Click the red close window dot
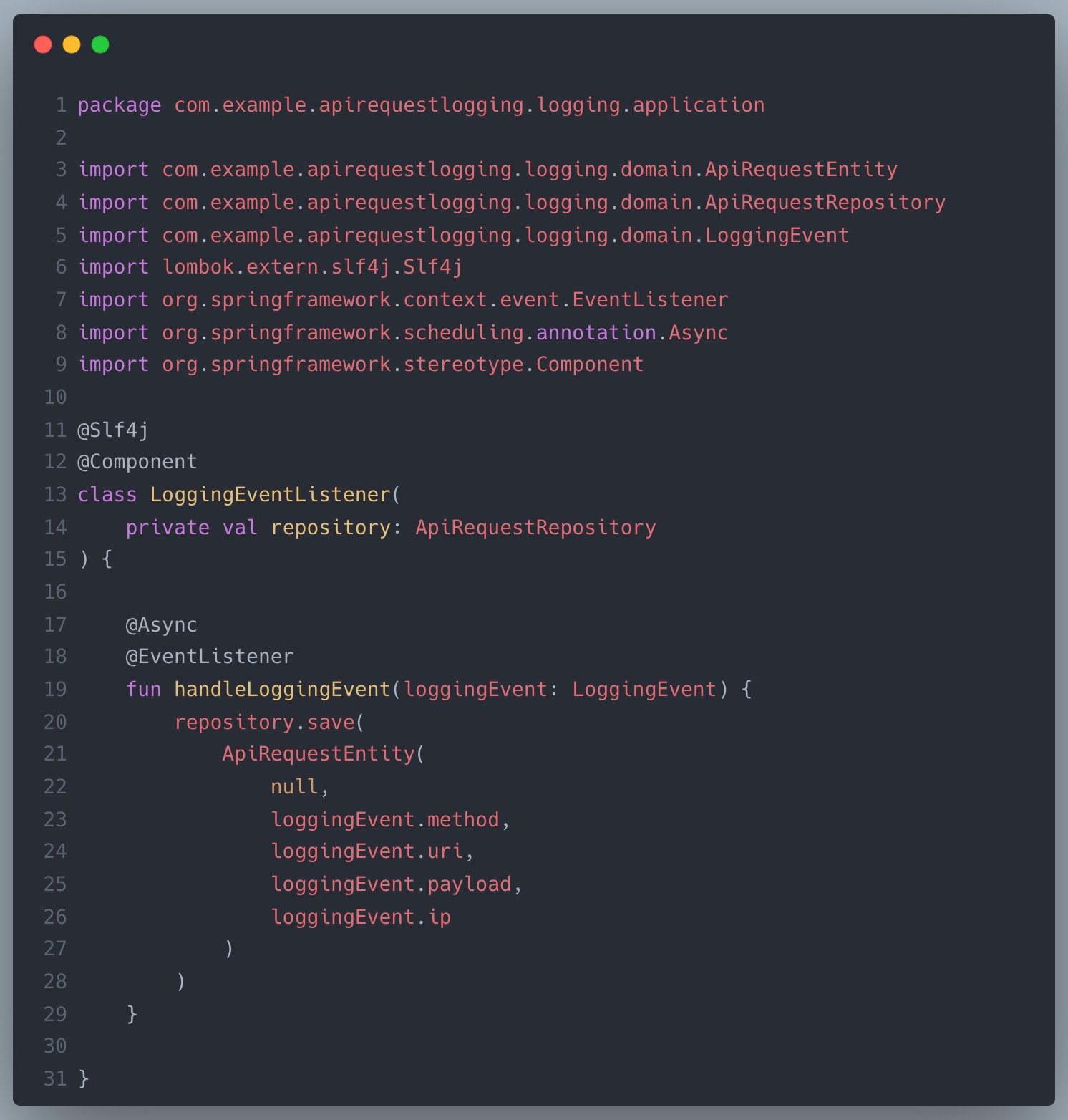 click(43, 44)
